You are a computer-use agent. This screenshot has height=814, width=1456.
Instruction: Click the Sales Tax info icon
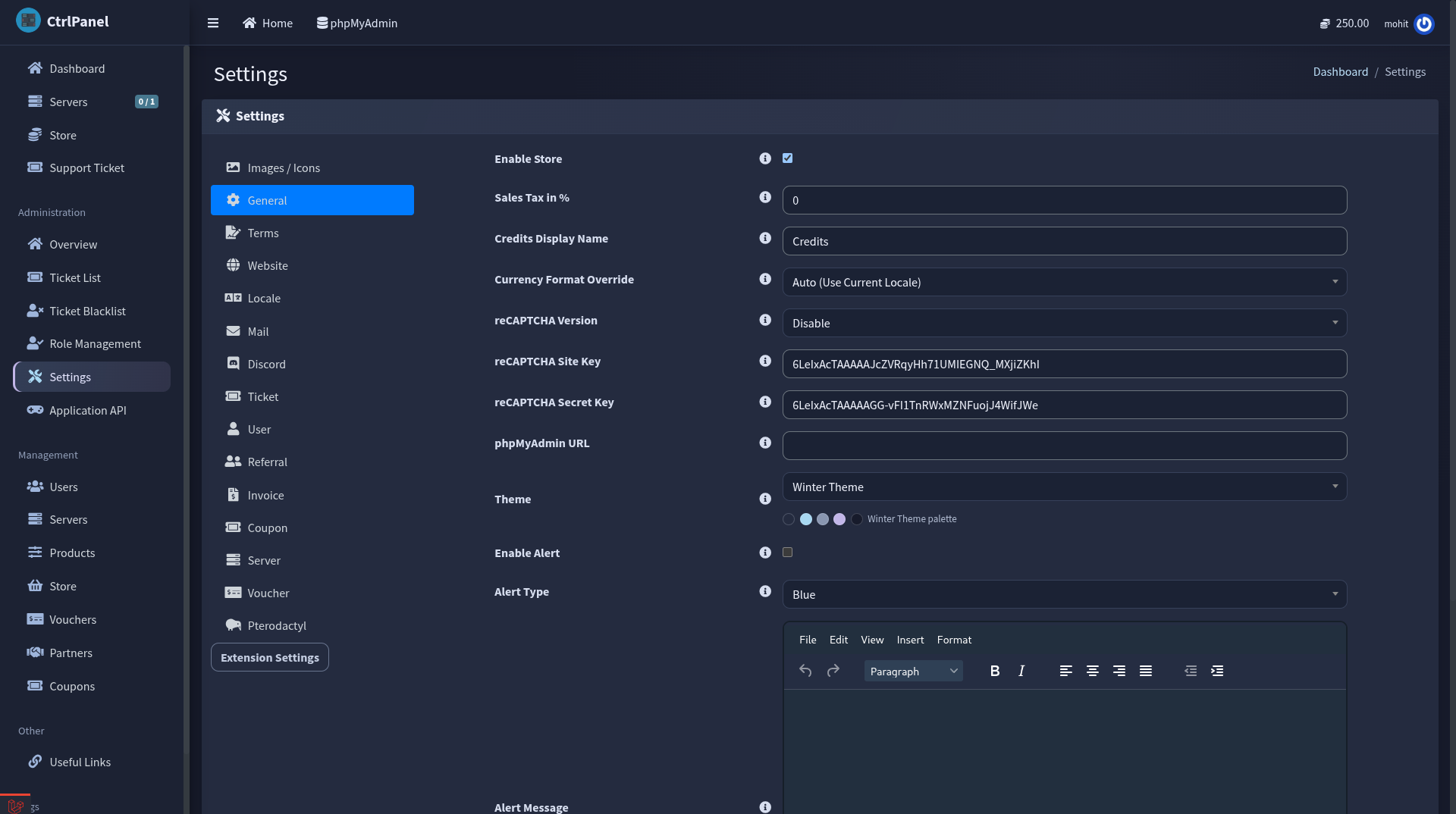click(765, 197)
